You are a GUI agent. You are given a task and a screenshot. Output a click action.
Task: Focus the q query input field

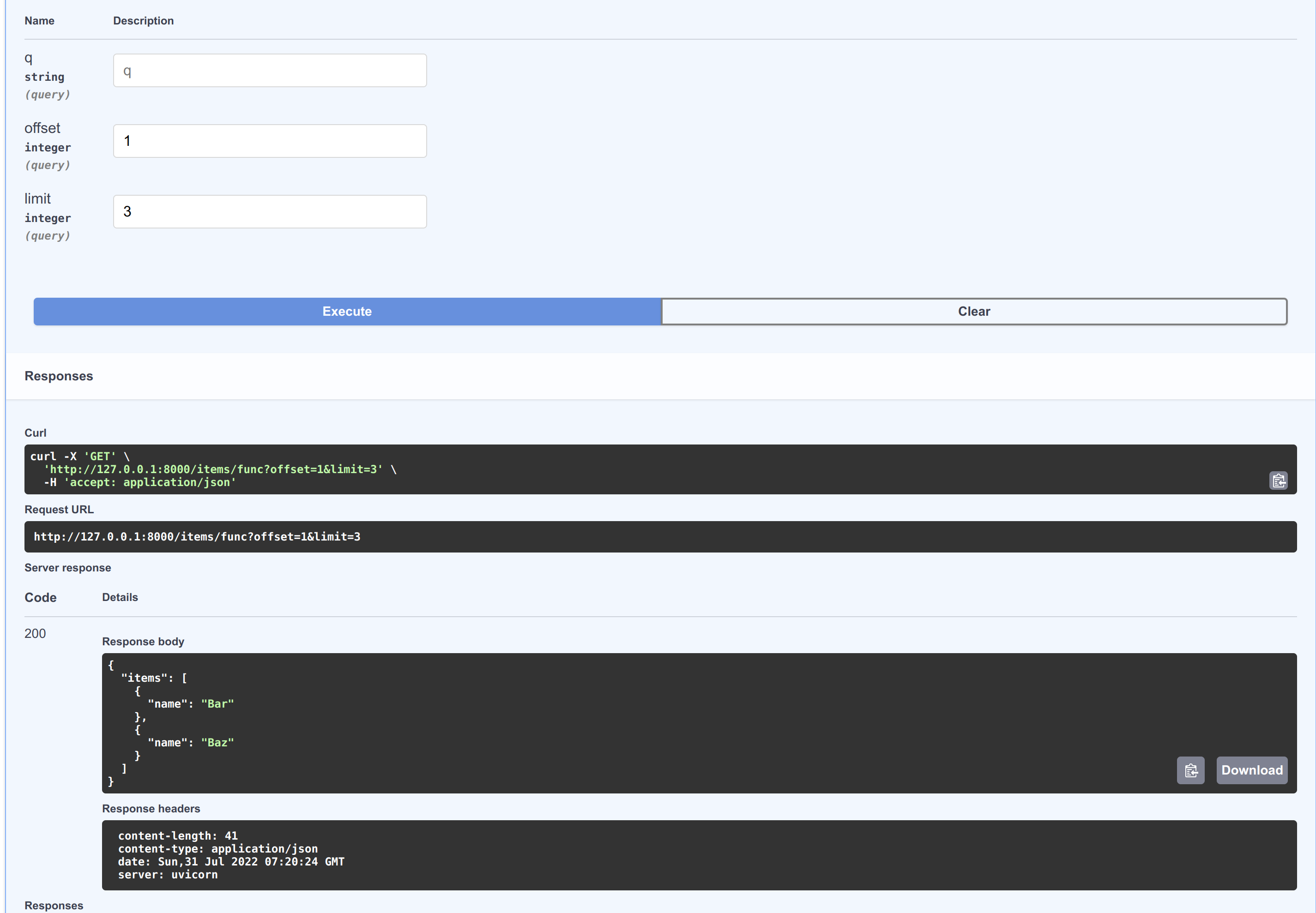[270, 71]
